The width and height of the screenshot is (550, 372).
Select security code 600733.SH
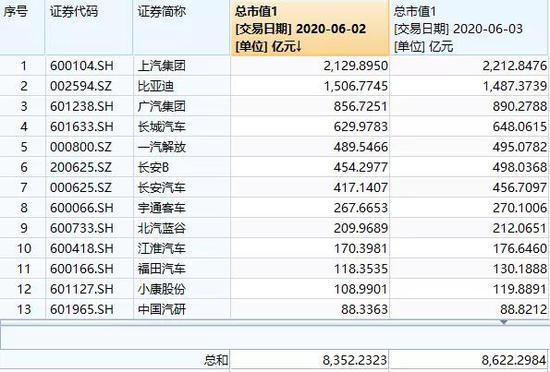82,228
